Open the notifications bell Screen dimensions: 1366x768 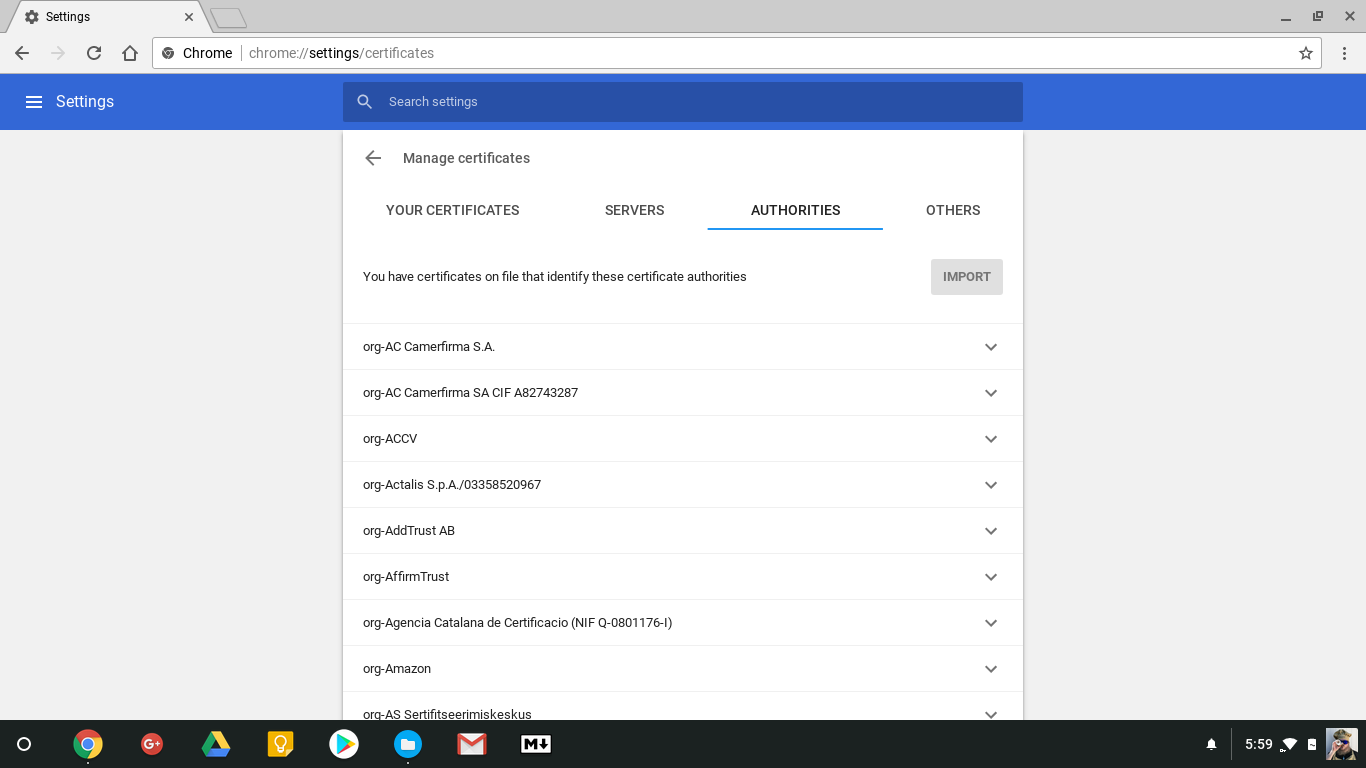click(1211, 744)
